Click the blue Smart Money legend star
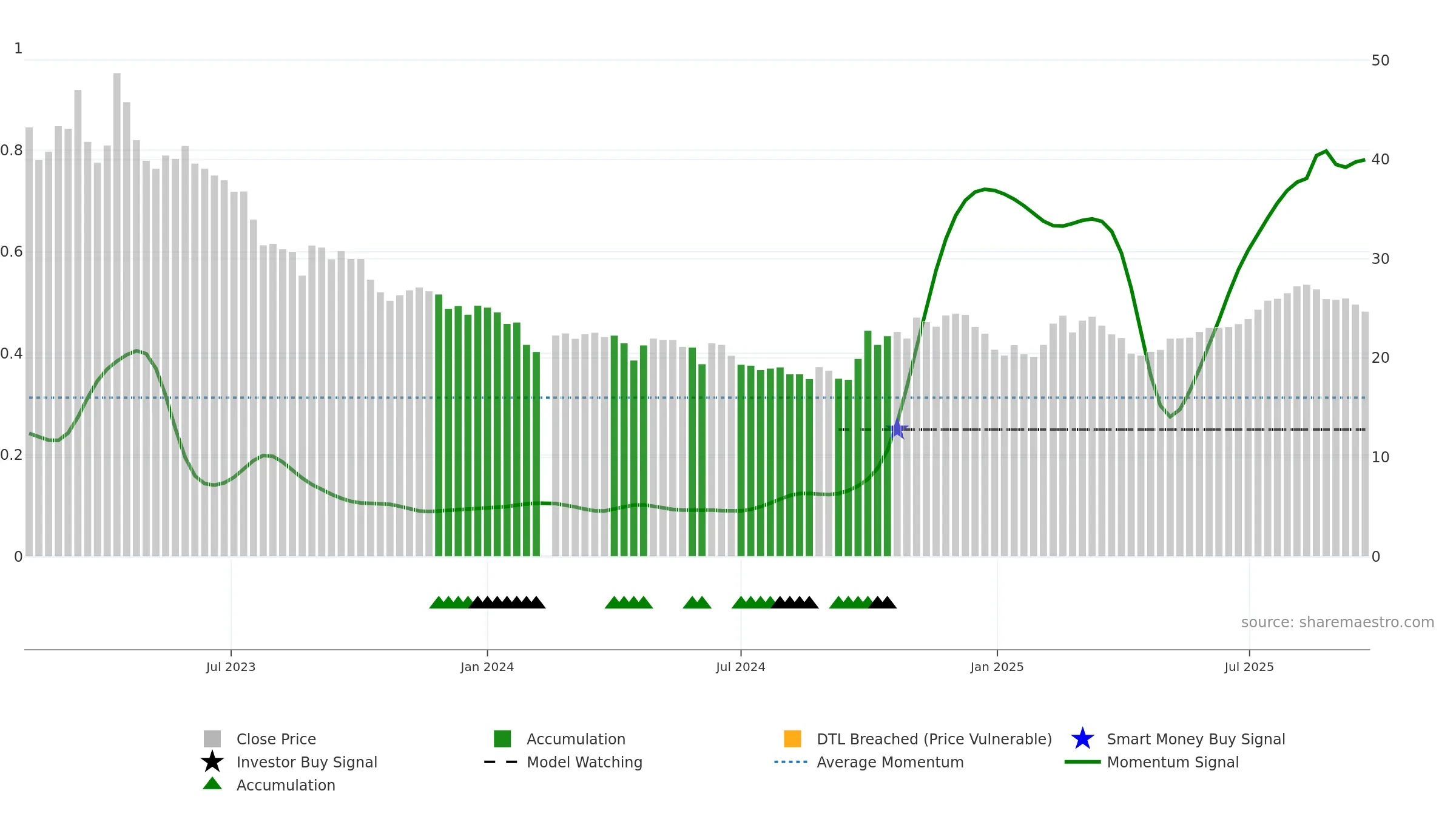The image size is (1456, 819). [1082, 738]
